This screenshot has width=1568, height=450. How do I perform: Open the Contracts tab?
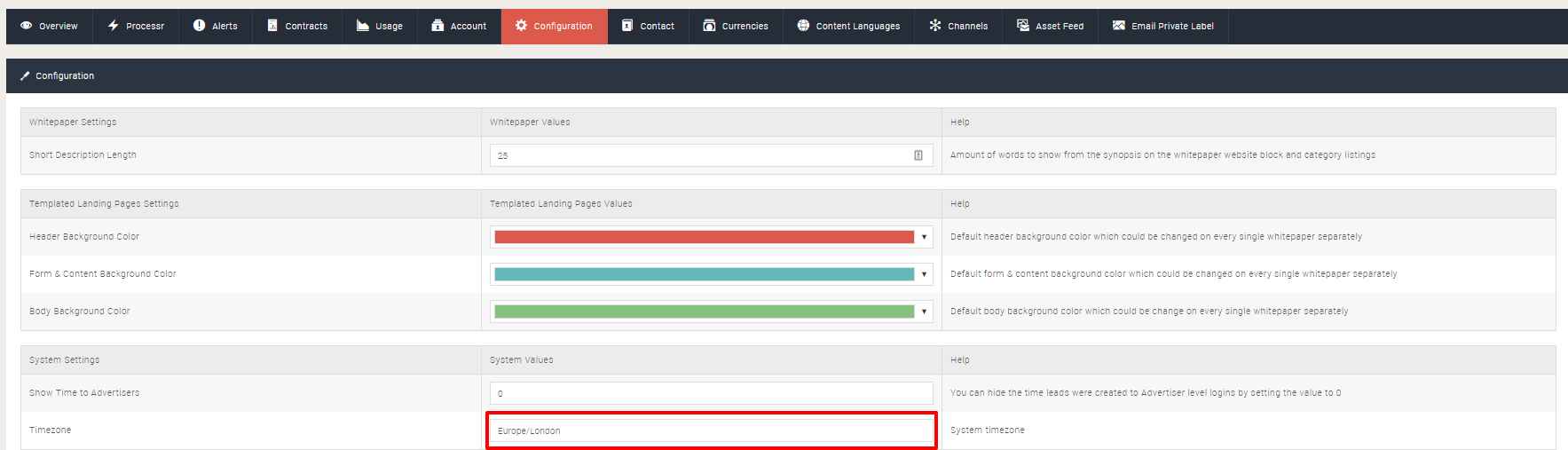coord(297,26)
